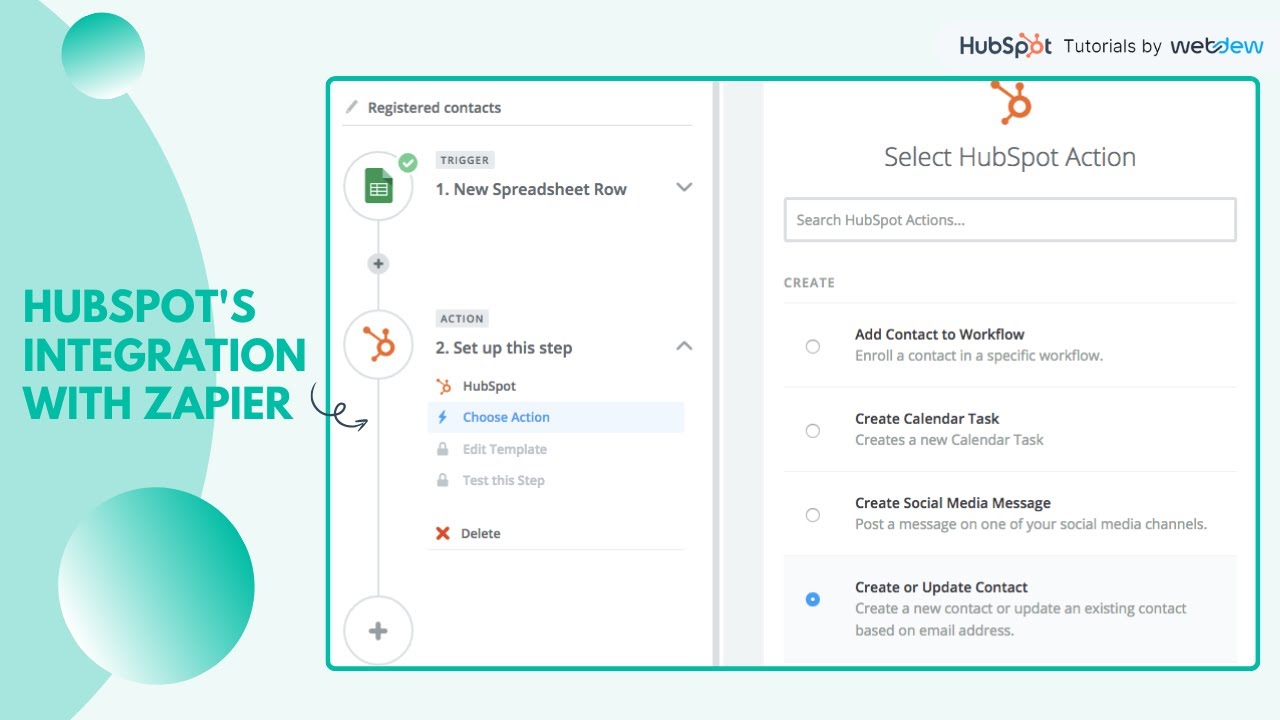Click the small plus between trigger and action
Viewport: 1280px width, 720px height.
tap(378, 264)
